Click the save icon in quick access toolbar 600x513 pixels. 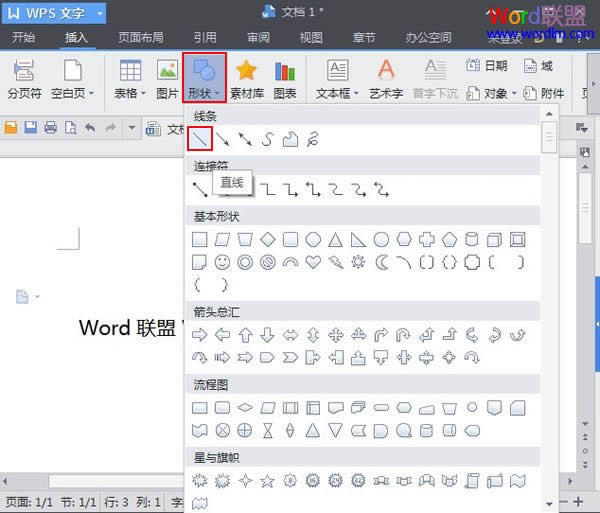pyautogui.click(x=30, y=128)
